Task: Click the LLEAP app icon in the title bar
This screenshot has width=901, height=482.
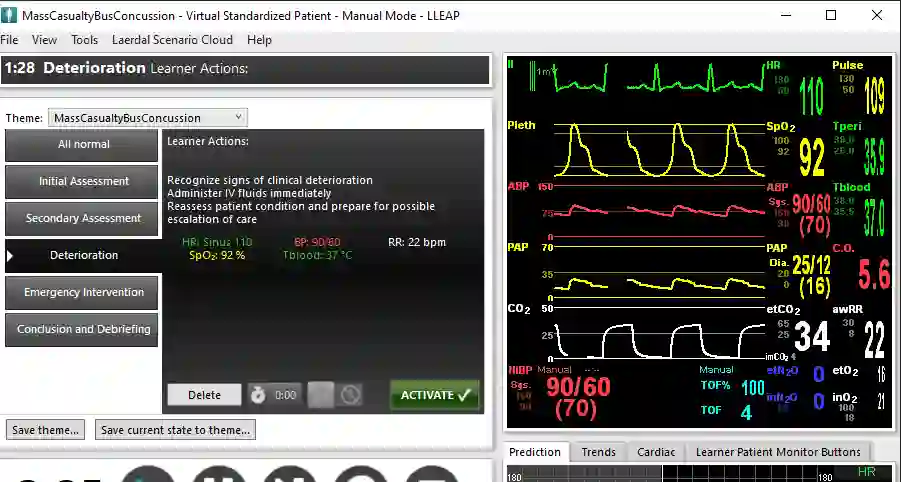Action: [x=9, y=15]
